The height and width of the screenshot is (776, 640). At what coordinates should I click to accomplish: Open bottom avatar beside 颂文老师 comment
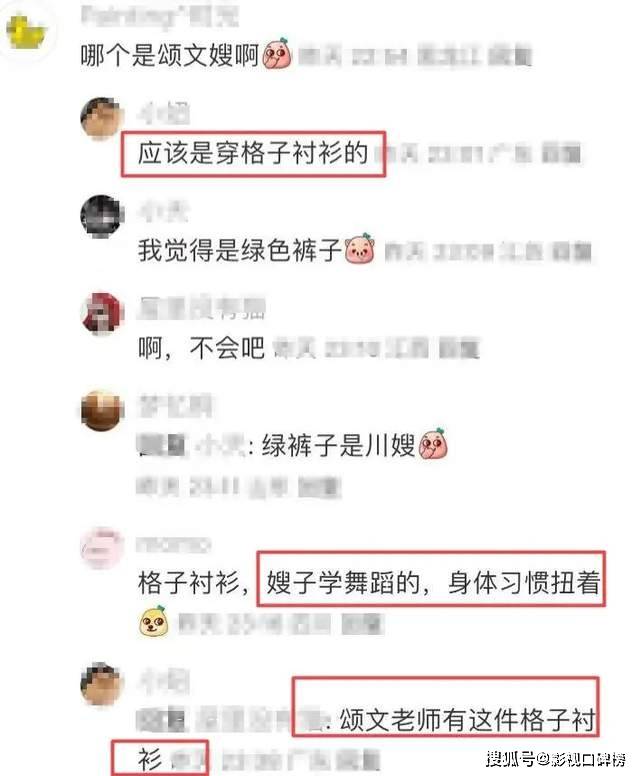pos(101,684)
